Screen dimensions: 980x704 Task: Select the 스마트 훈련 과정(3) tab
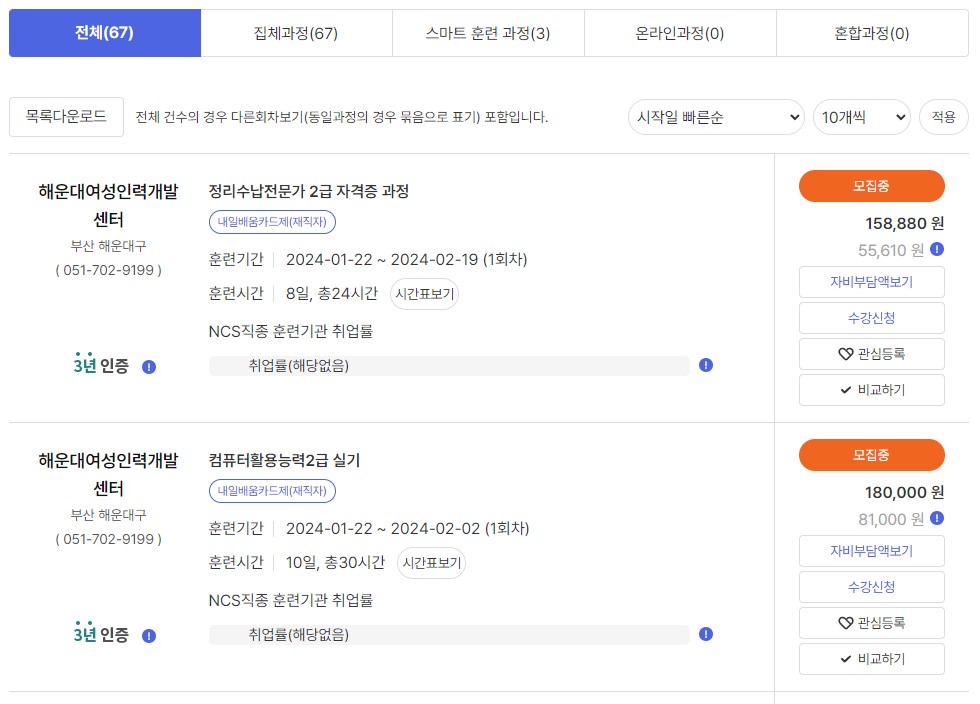[x=488, y=33]
